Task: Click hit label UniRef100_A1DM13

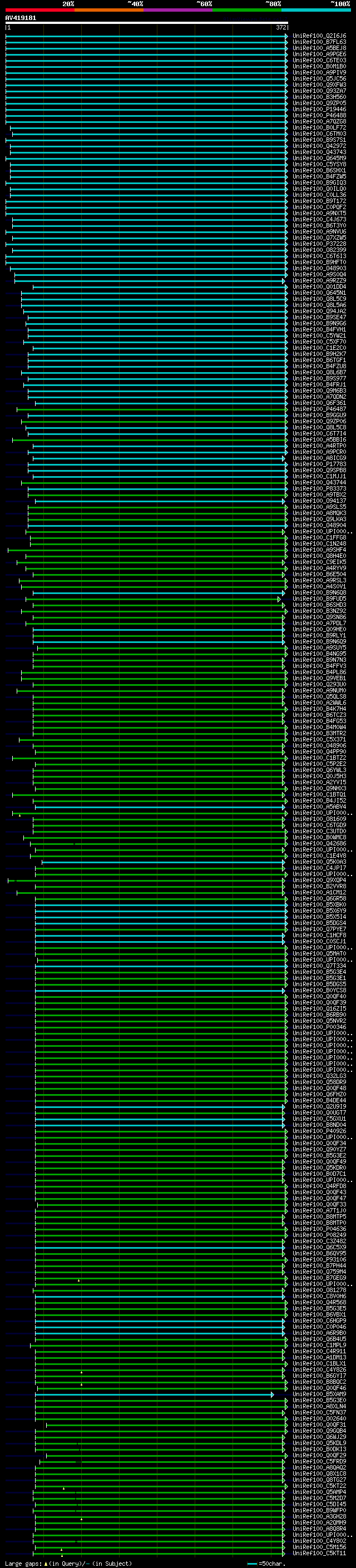Action: point(319,1357)
